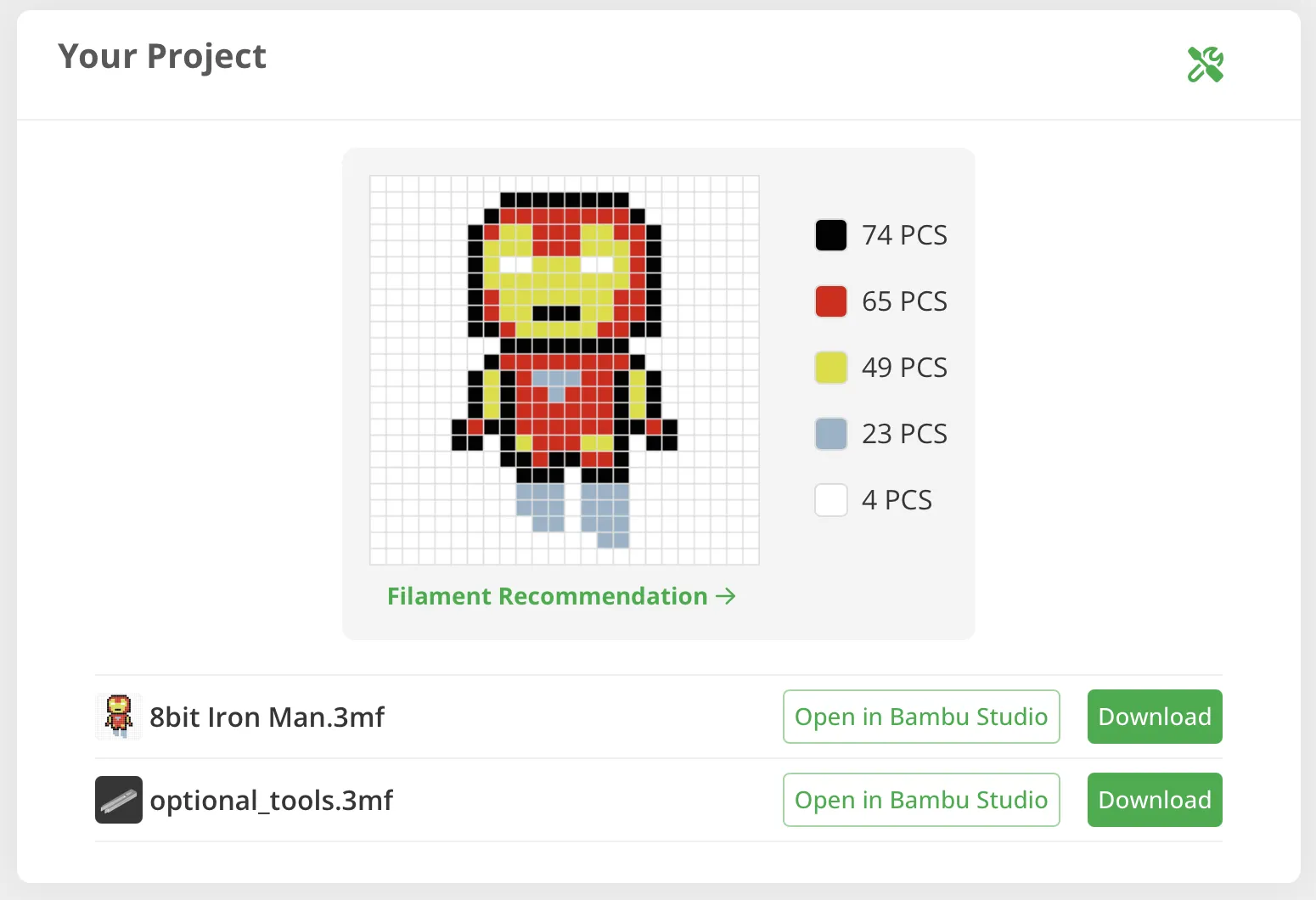The height and width of the screenshot is (900, 1316).
Task: Select the yellow color swatch (49 PCS)
Action: click(x=831, y=368)
